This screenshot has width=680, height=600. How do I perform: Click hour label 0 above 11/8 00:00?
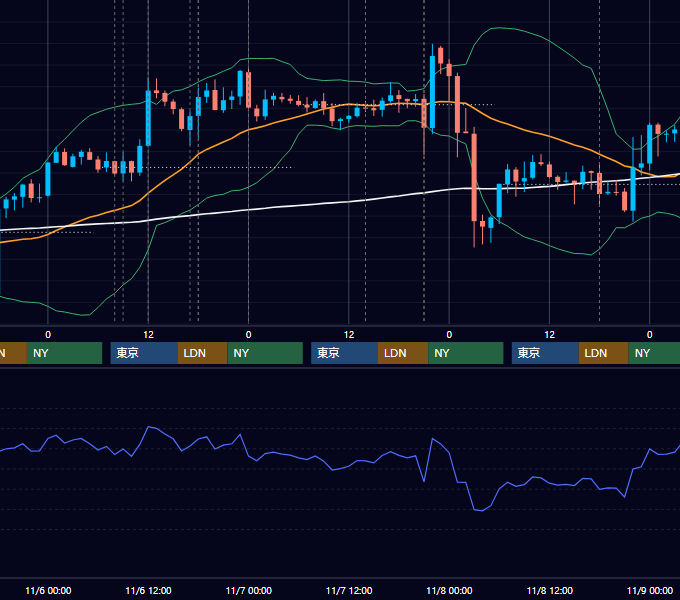tap(449, 335)
